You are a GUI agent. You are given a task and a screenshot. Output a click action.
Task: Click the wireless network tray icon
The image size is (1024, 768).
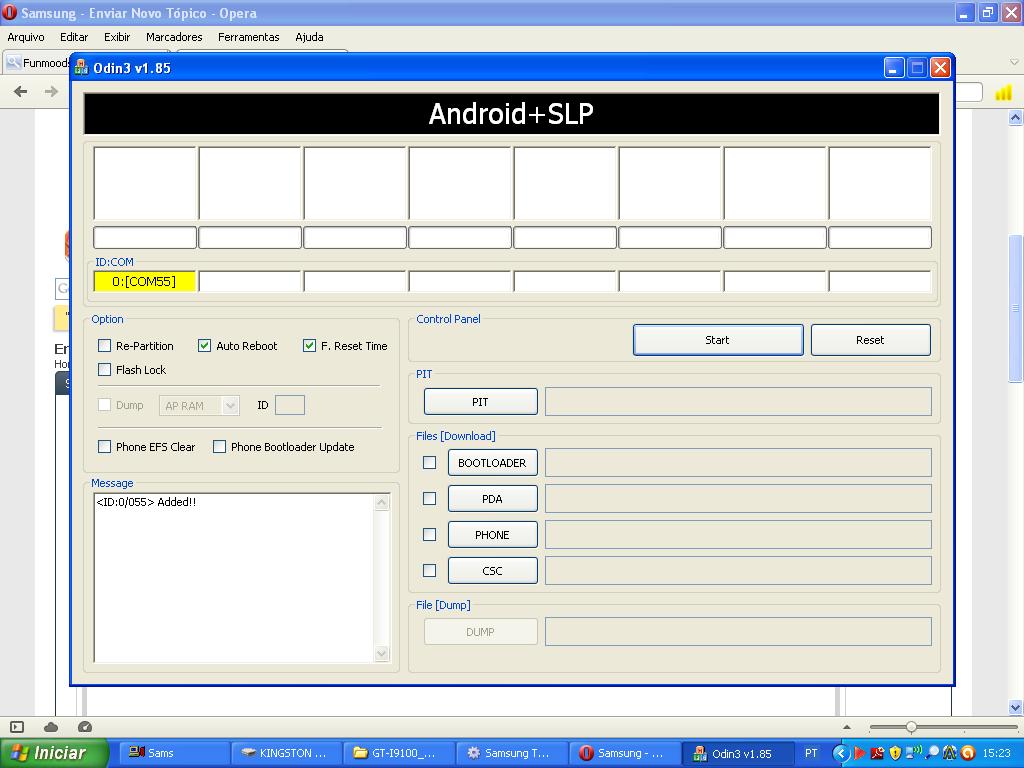[914, 753]
